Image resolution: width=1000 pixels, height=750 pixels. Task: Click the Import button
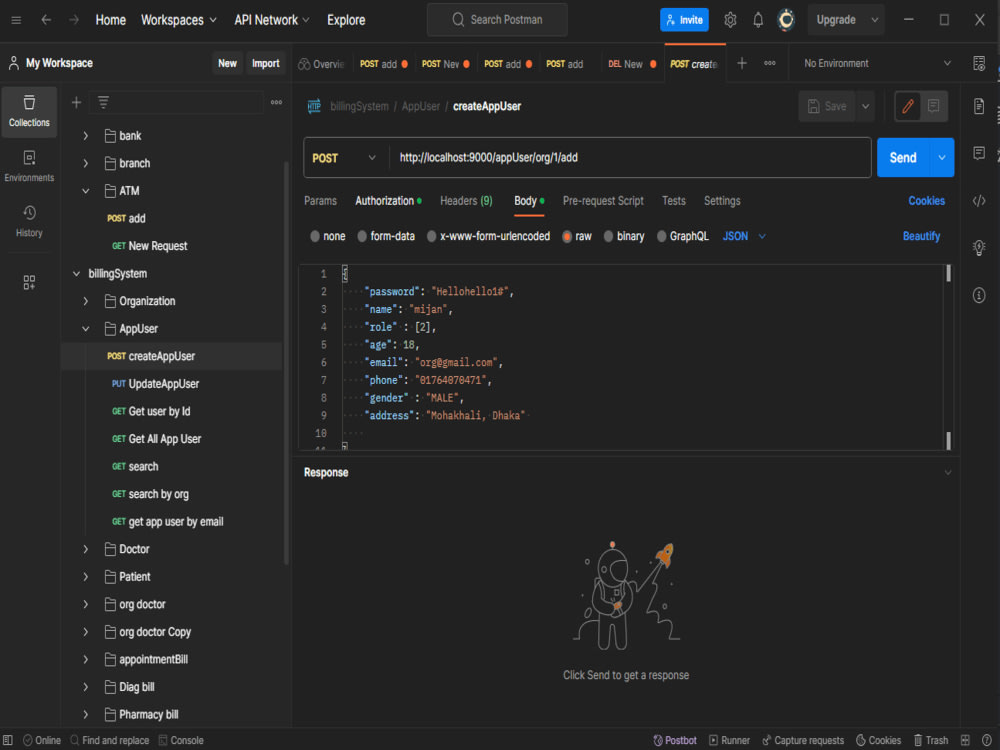pyautogui.click(x=265, y=63)
